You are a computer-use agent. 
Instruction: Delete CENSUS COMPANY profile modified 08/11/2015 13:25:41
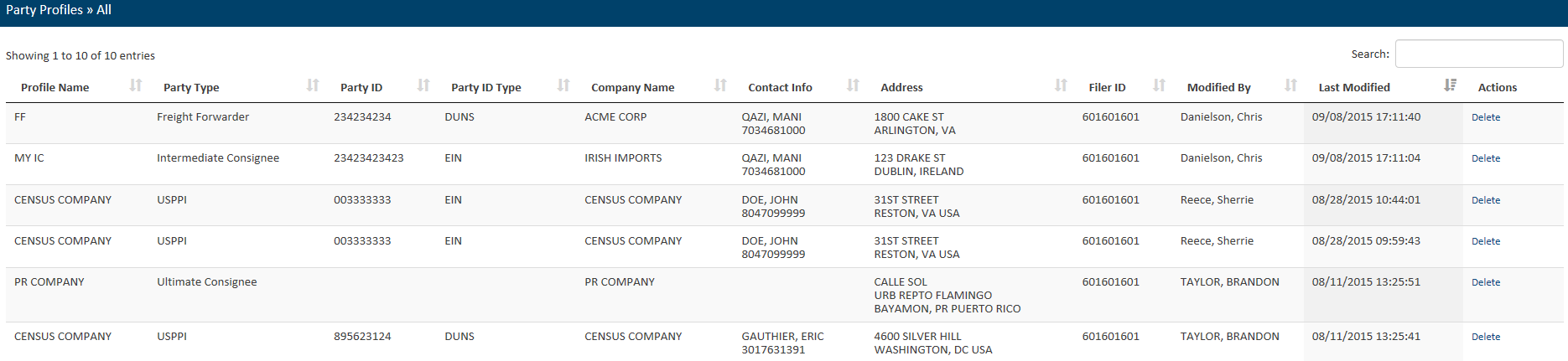click(x=1485, y=337)
